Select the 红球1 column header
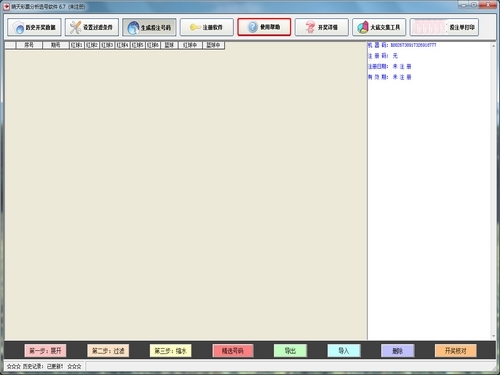Viewport: 500px width, 375px height. [x=77, y=45]
